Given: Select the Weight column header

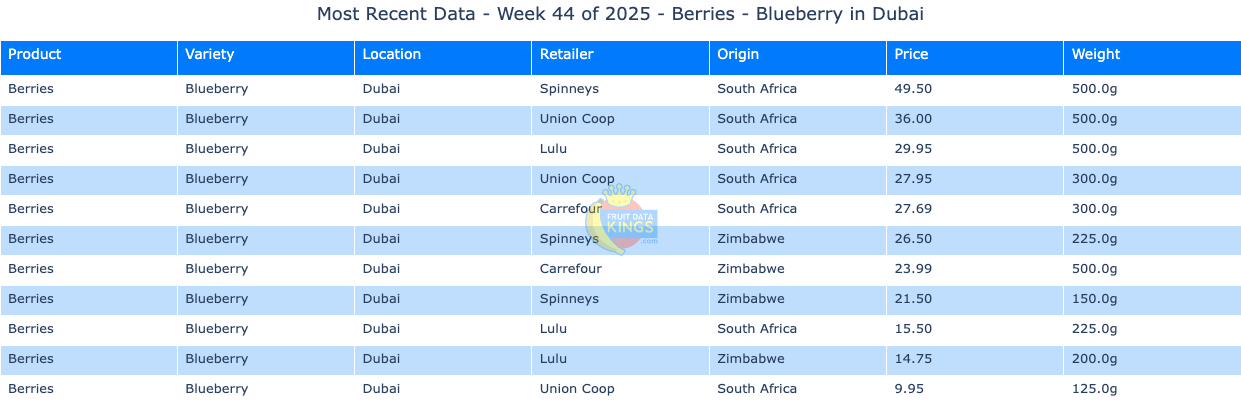Looking at the screenshot, I should pos(1096,55).
